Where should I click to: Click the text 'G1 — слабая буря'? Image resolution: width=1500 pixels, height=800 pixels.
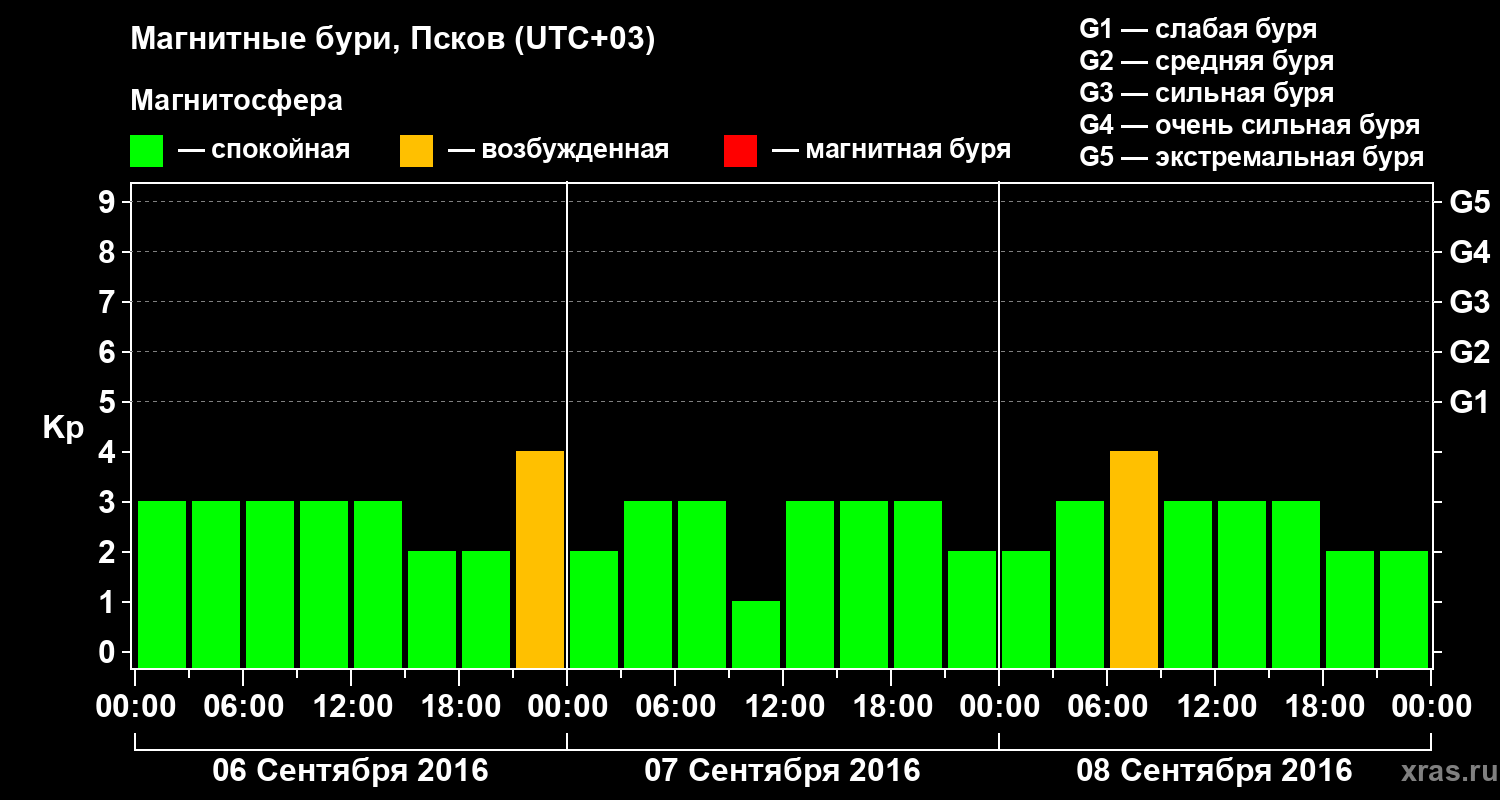pyautogui.click(x=1198, y=29)
